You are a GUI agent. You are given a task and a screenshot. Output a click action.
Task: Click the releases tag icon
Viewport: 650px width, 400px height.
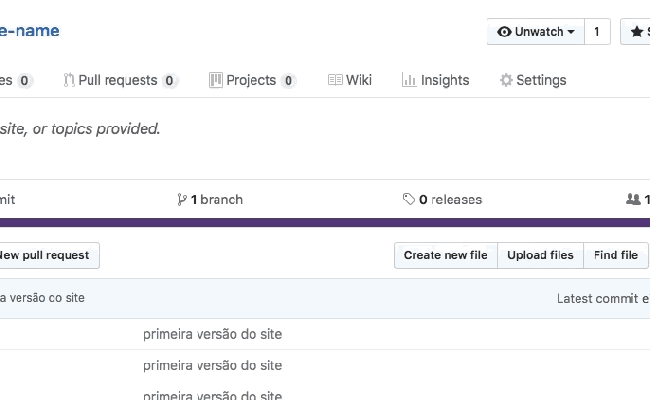[x=409, y=199]
